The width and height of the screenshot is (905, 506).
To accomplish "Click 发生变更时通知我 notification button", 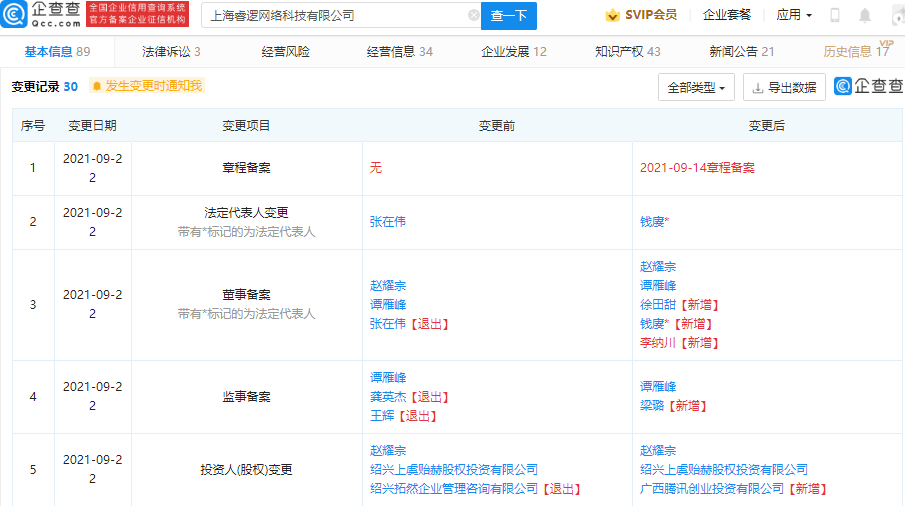I will (x=147, y=86).
